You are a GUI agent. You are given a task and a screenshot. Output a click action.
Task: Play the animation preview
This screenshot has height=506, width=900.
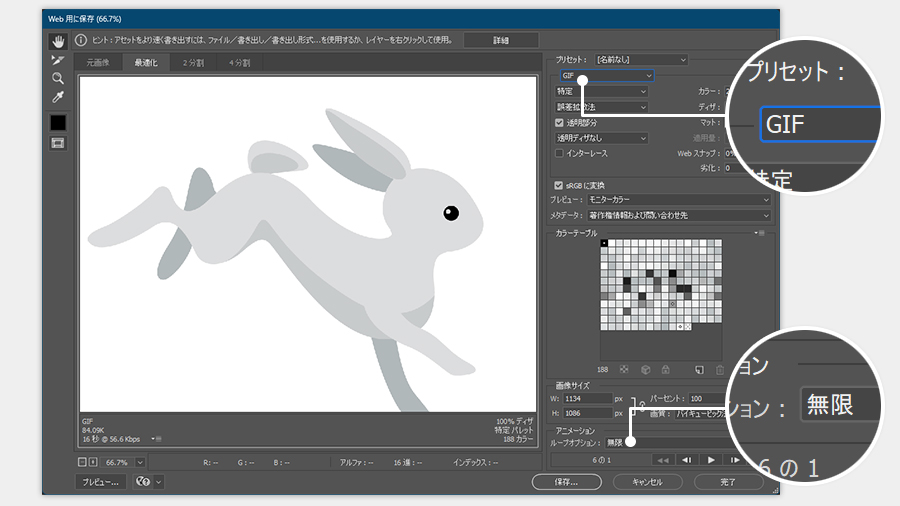point(711,460)
